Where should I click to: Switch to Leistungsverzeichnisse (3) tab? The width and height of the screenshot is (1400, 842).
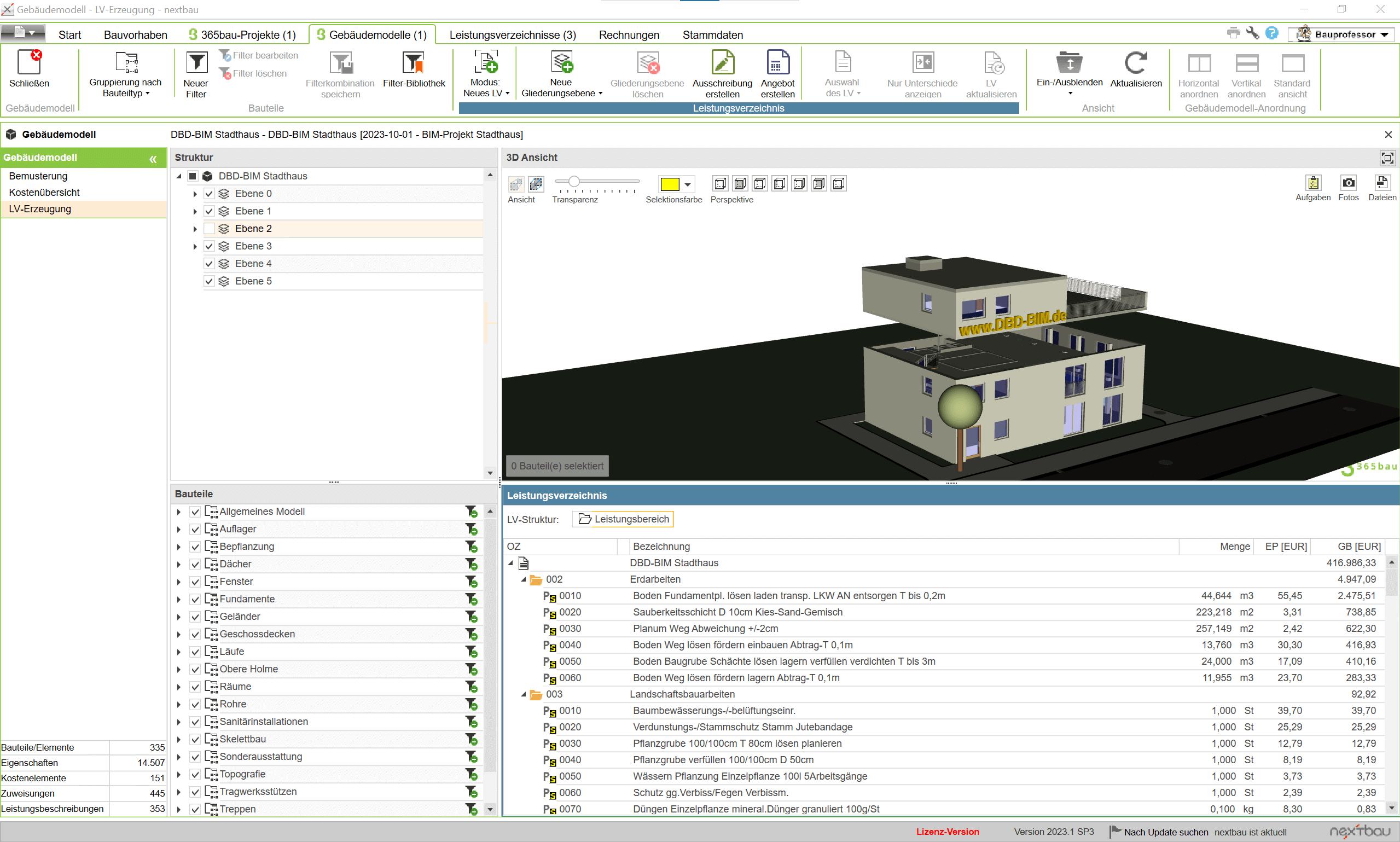pos(512,34)
